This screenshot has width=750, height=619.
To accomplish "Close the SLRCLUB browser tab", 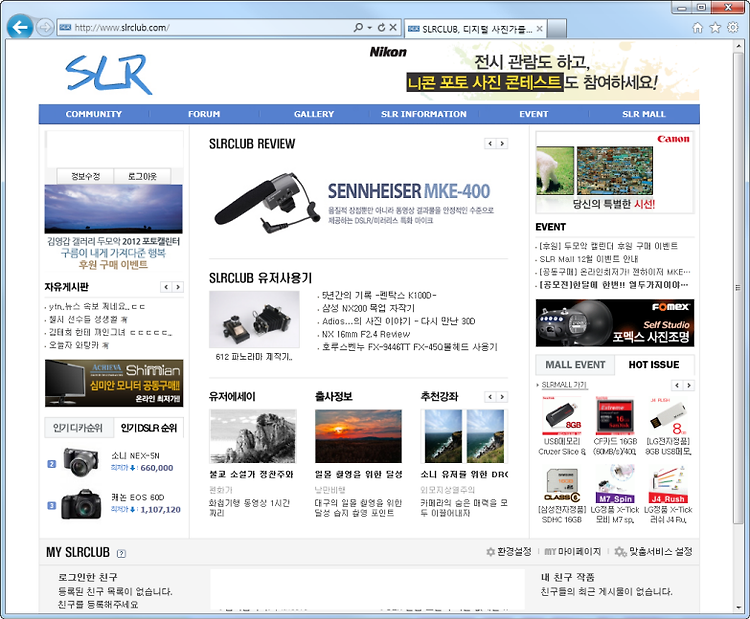I will coord(539,29).
